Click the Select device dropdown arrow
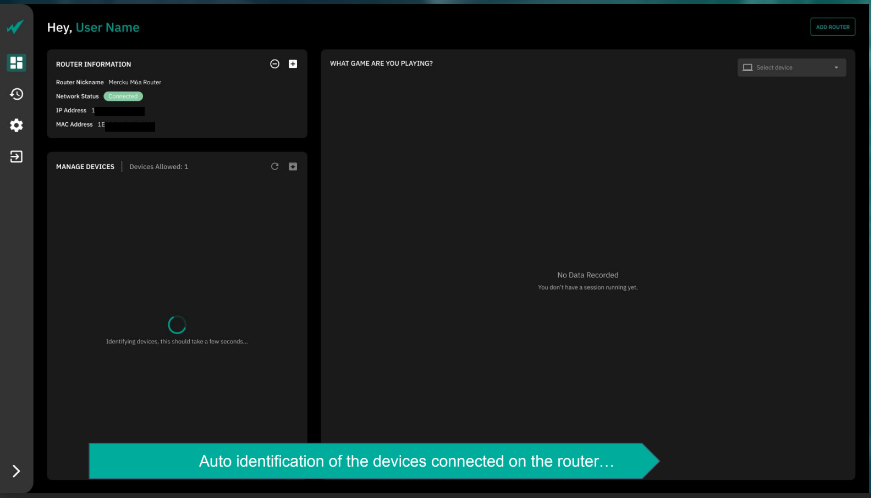 pyautogui.click(x=836, y=67)
